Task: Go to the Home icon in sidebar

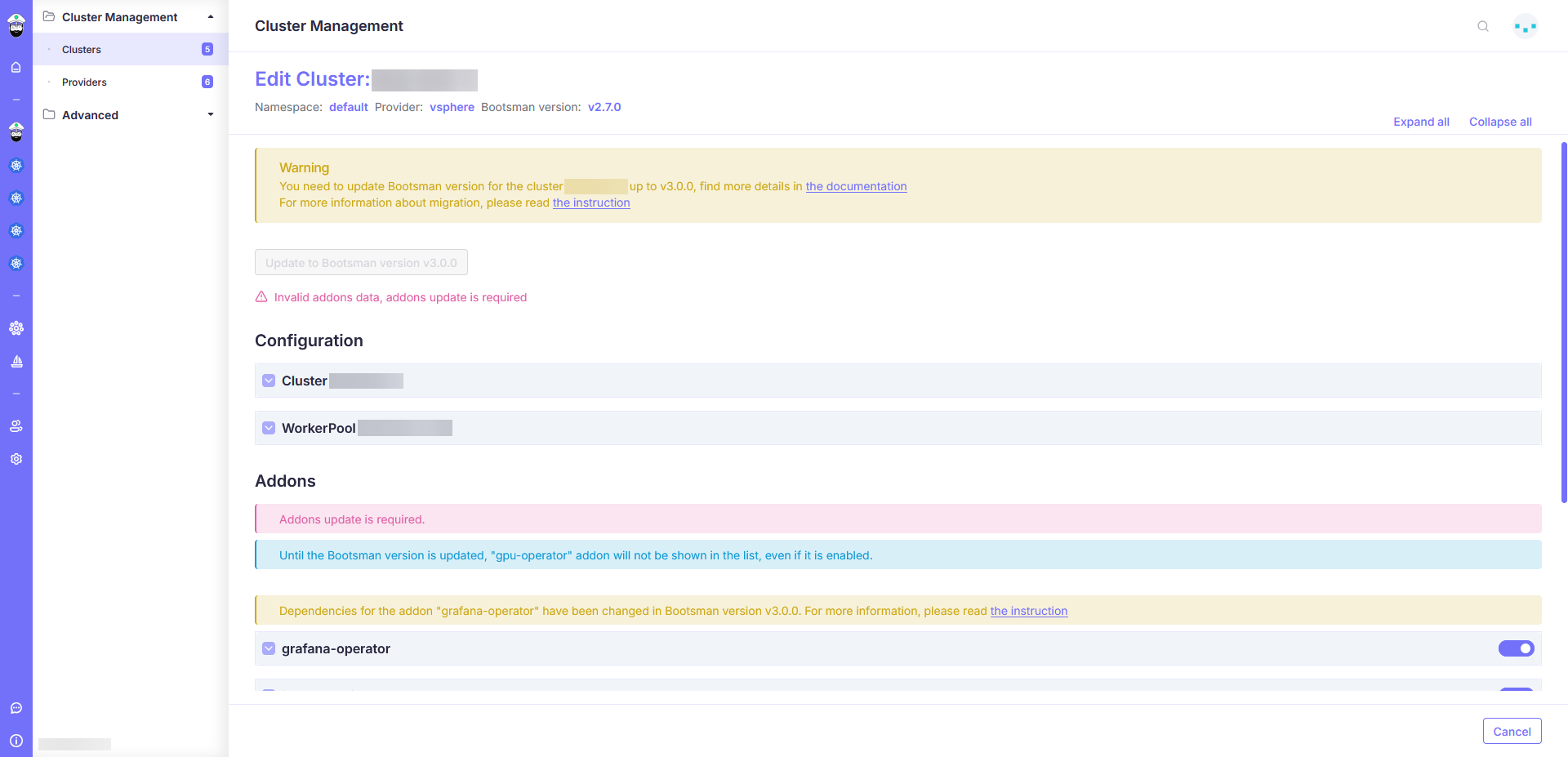Action: (x=16, y=67)
